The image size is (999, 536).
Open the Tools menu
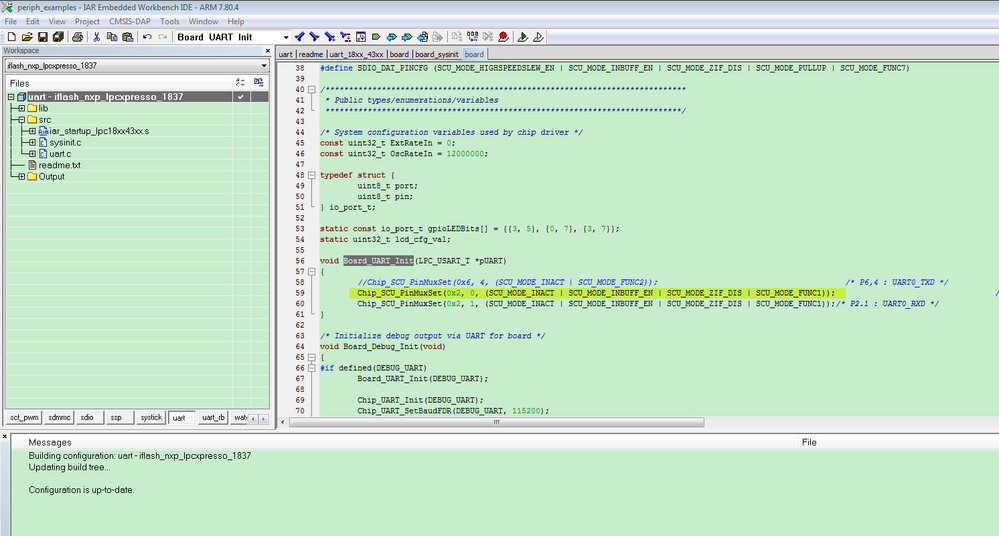(169, 21)
